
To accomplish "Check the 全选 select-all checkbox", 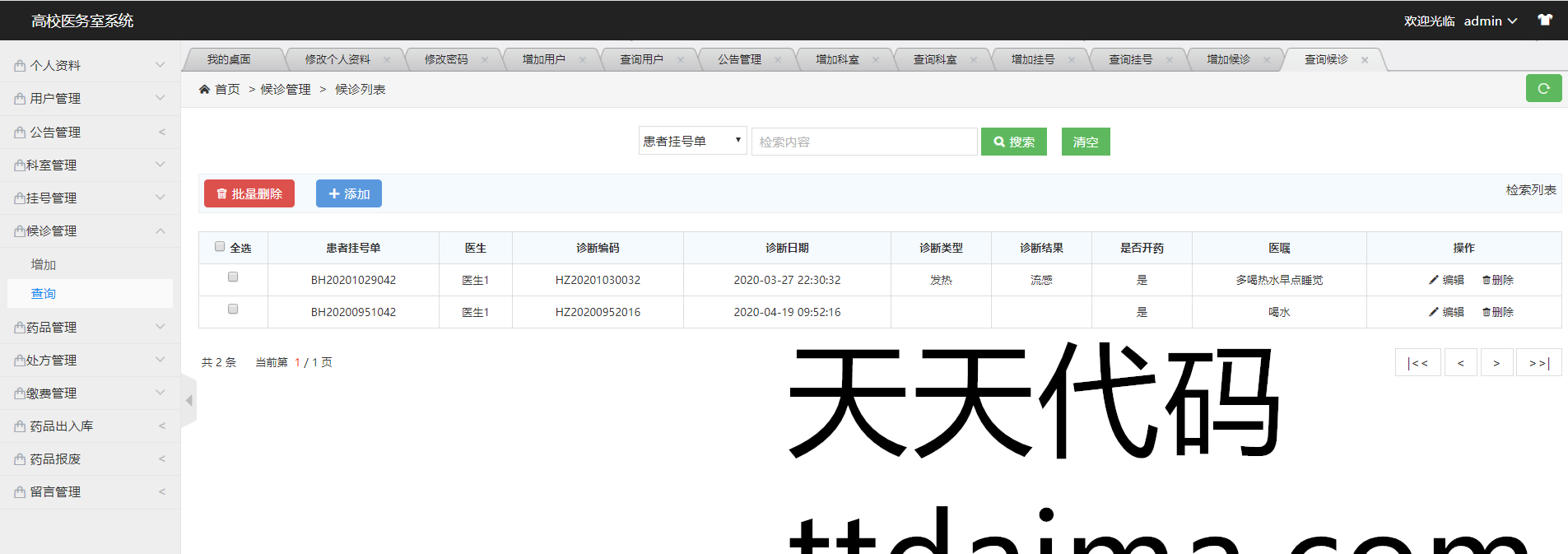I will click(x=220, y=246).
